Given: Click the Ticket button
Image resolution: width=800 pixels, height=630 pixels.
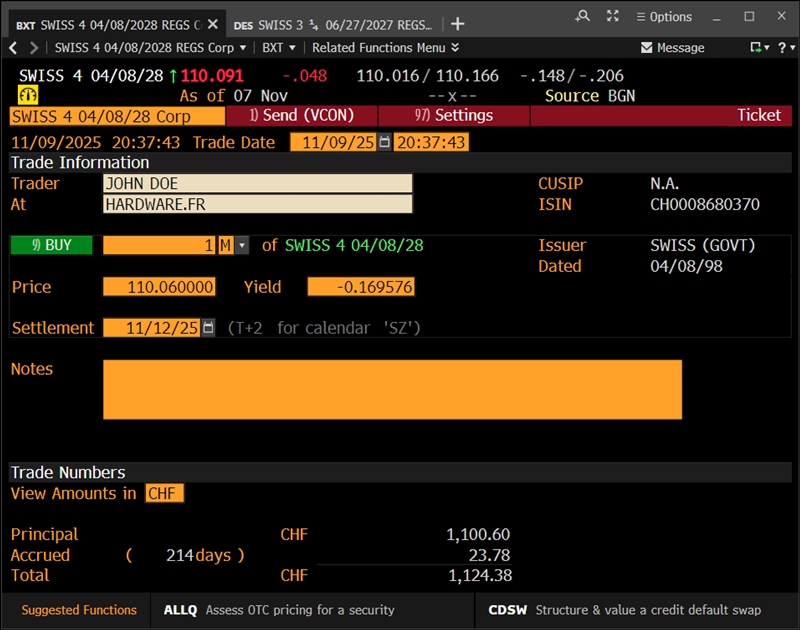Looking at the screenshot, I should click(x=758, y=116).
